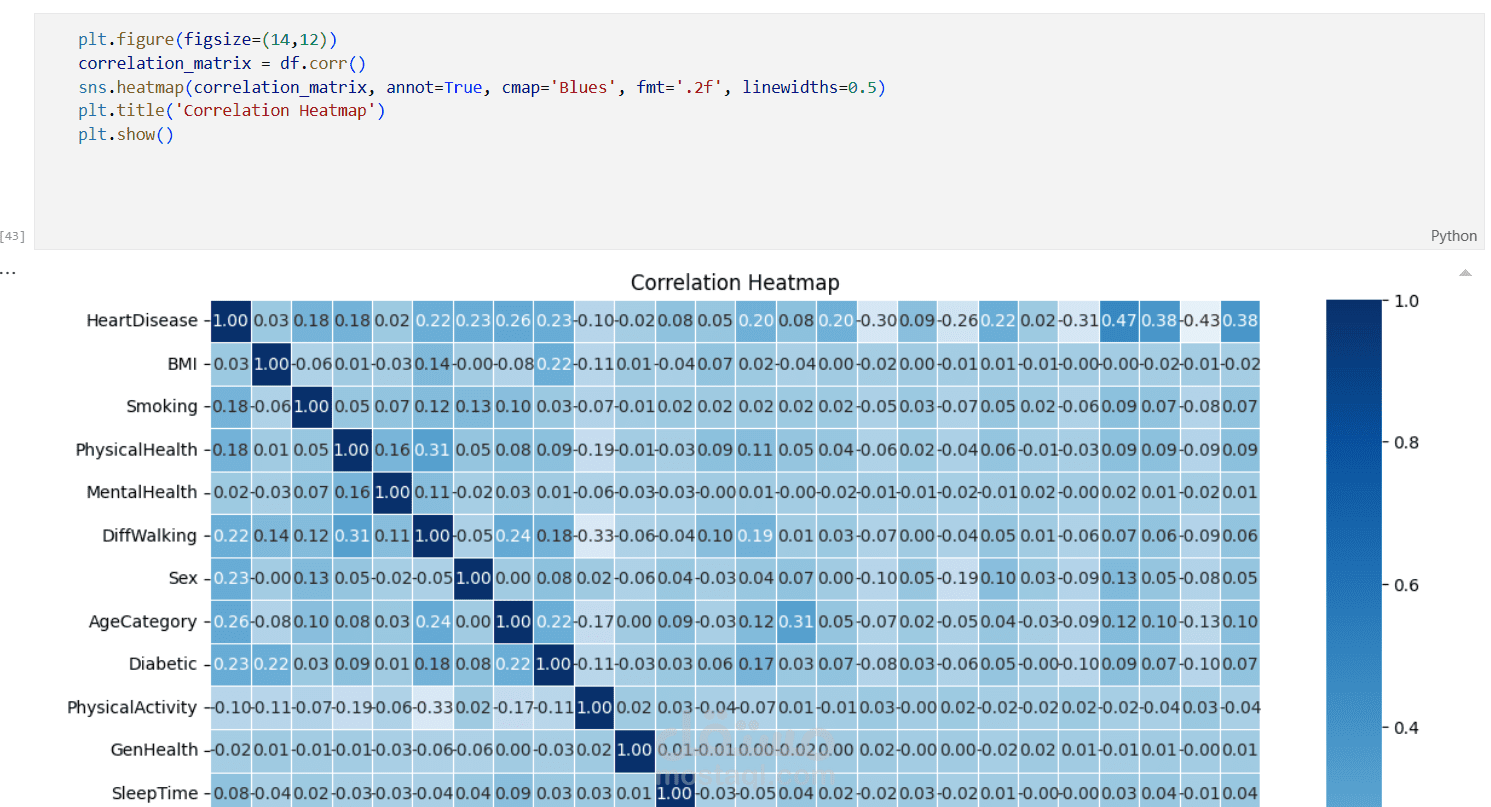The width and height of the screenshot is (1491, 807).
Task: Click the GenHealth row label
Action: [155, 750]
